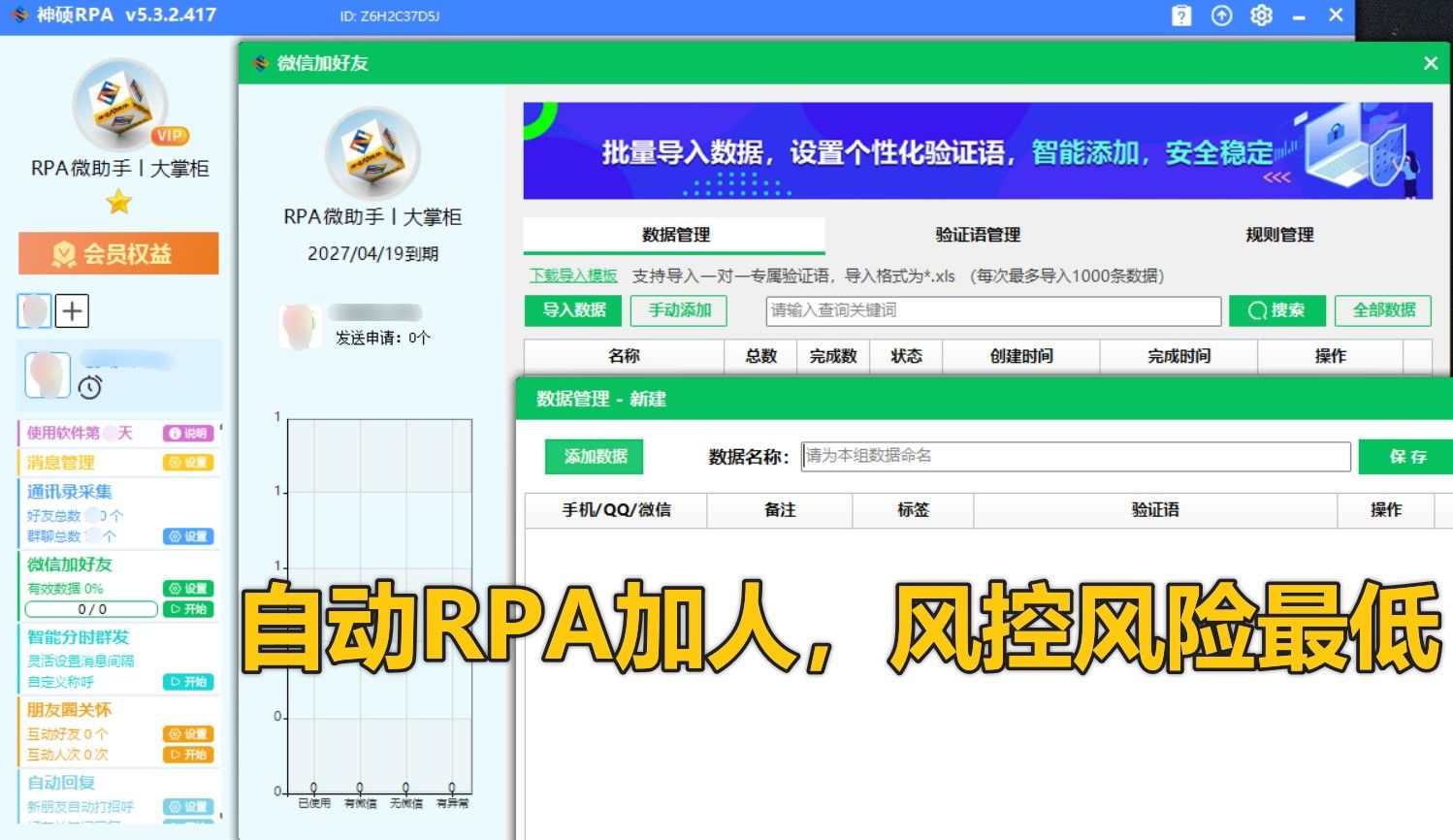The width and height of the screenshot is (1453, 840).
Task: Click the upload/update circle icon in title bar
Action: pos(1220,16)
